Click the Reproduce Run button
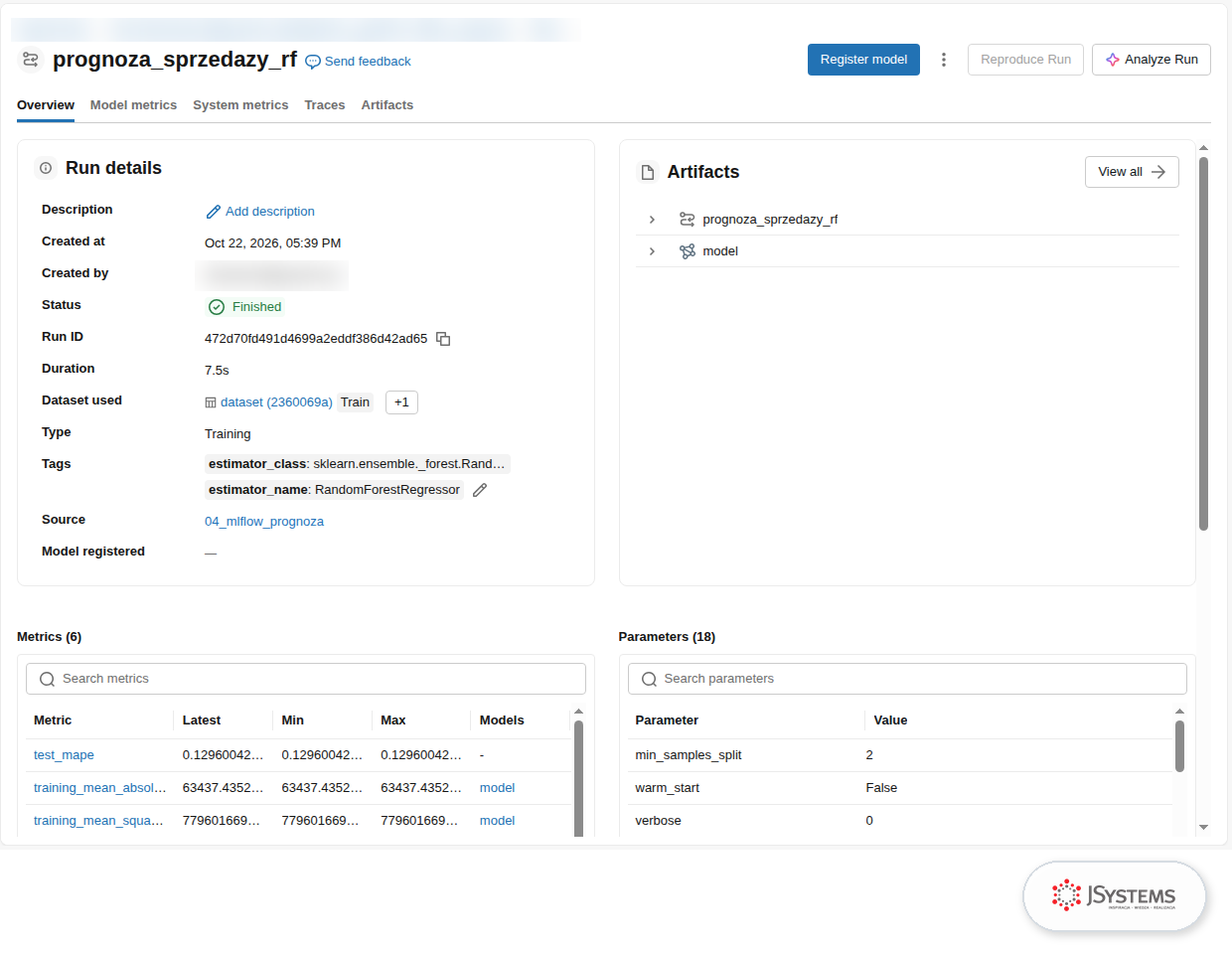The image size is (1232, 957). tap(1025, 60)
